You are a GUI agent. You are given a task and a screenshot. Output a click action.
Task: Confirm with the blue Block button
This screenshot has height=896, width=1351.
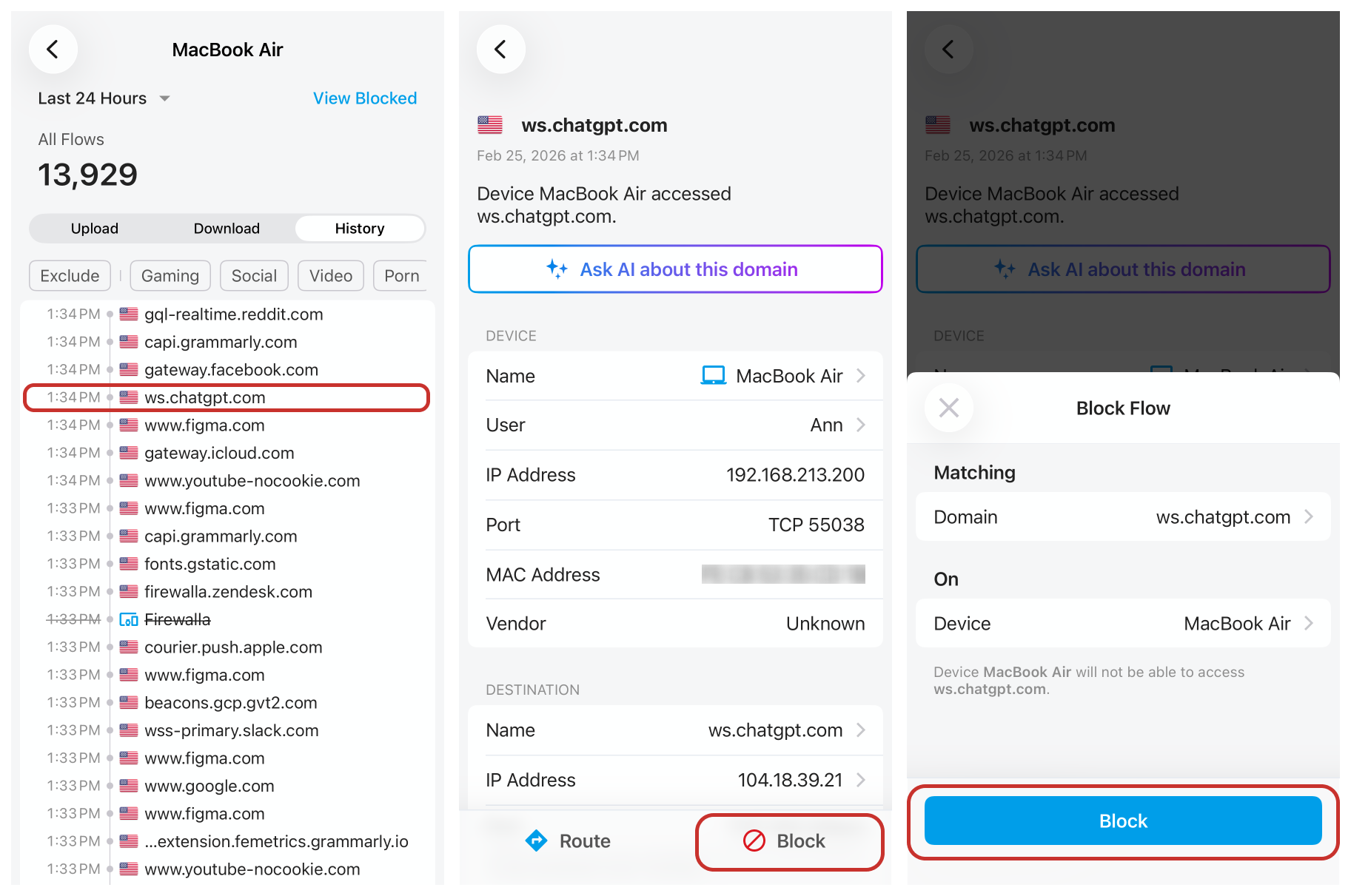(1122, 821)
